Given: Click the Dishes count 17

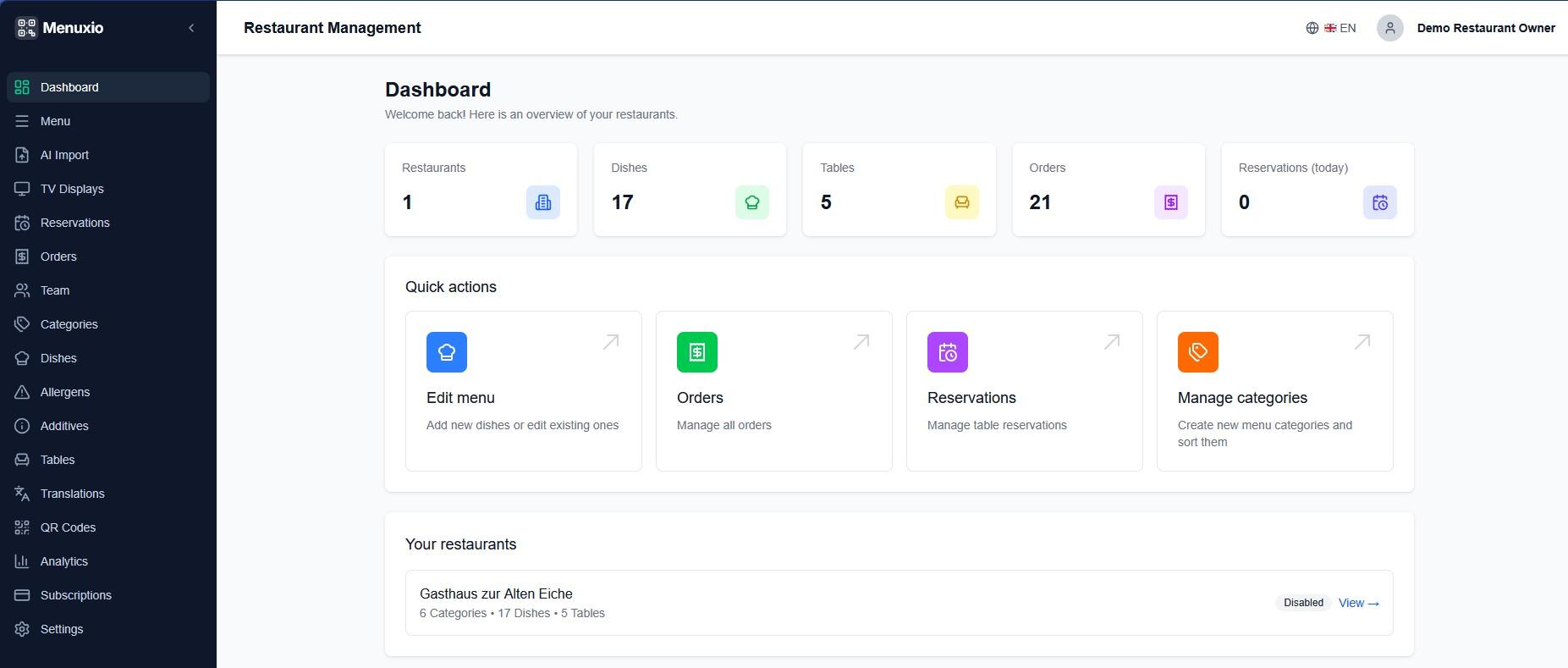Looking at the screenshot, I should [622, 202].
